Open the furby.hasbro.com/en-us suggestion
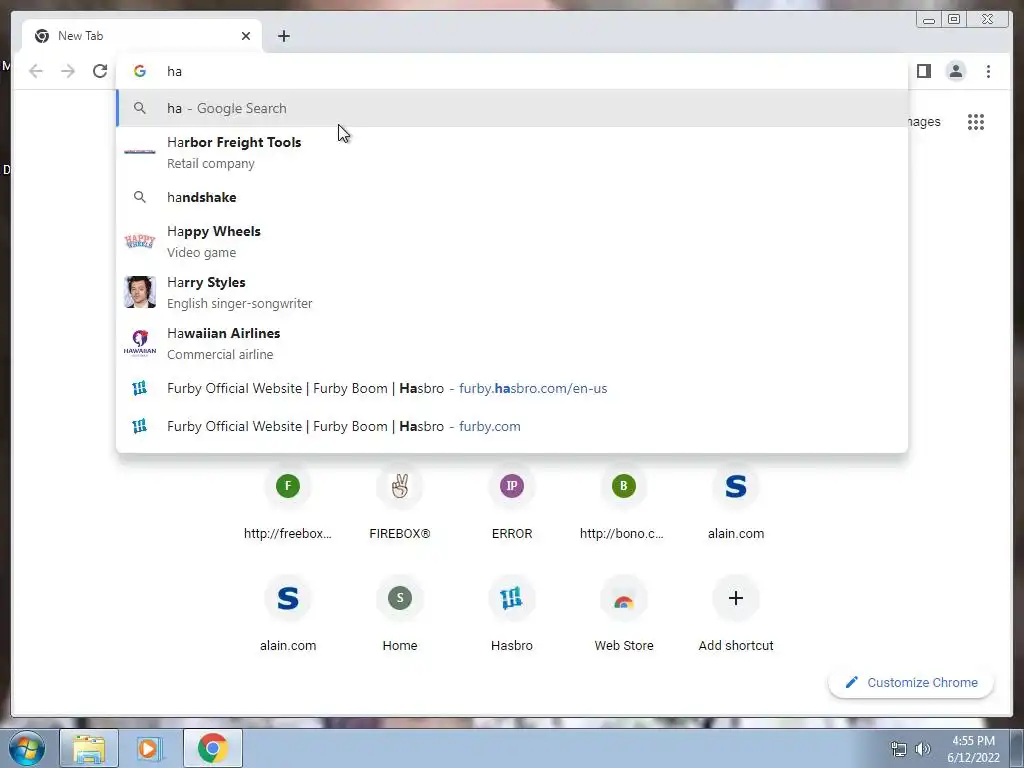Viewport: 1024px width, 768px height. (x=512, y=389)
